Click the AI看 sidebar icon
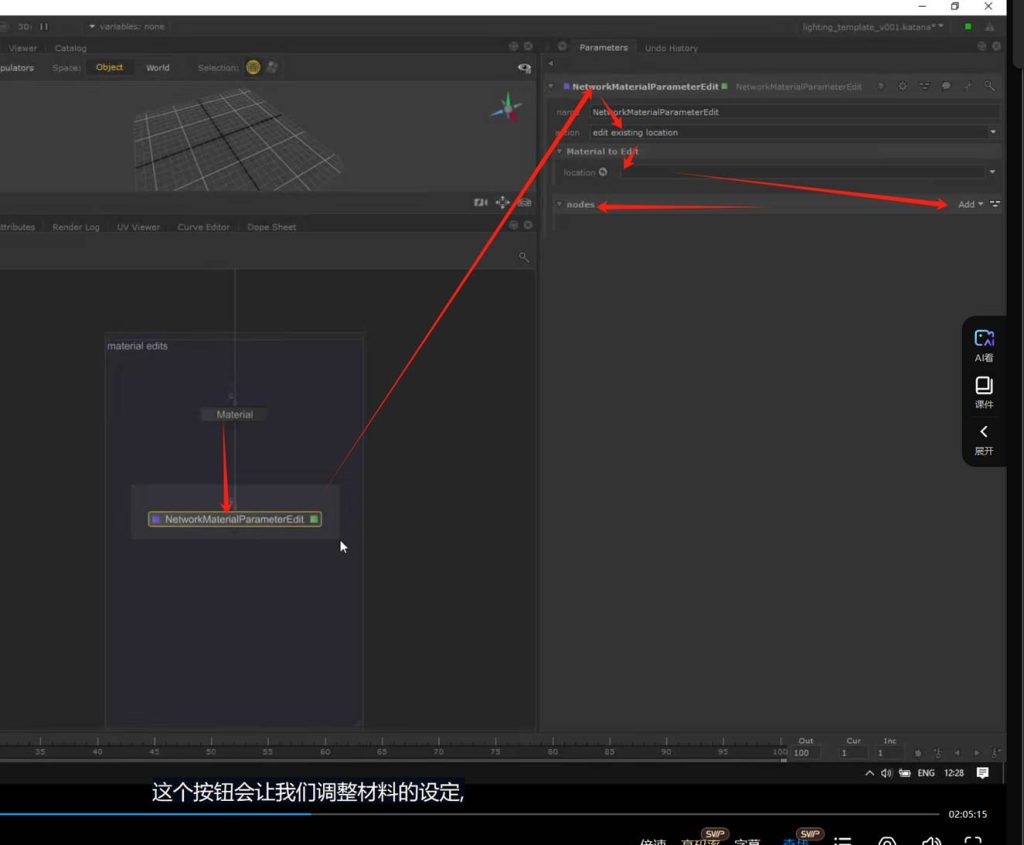The image size is (1024, 845). [984, 345]
